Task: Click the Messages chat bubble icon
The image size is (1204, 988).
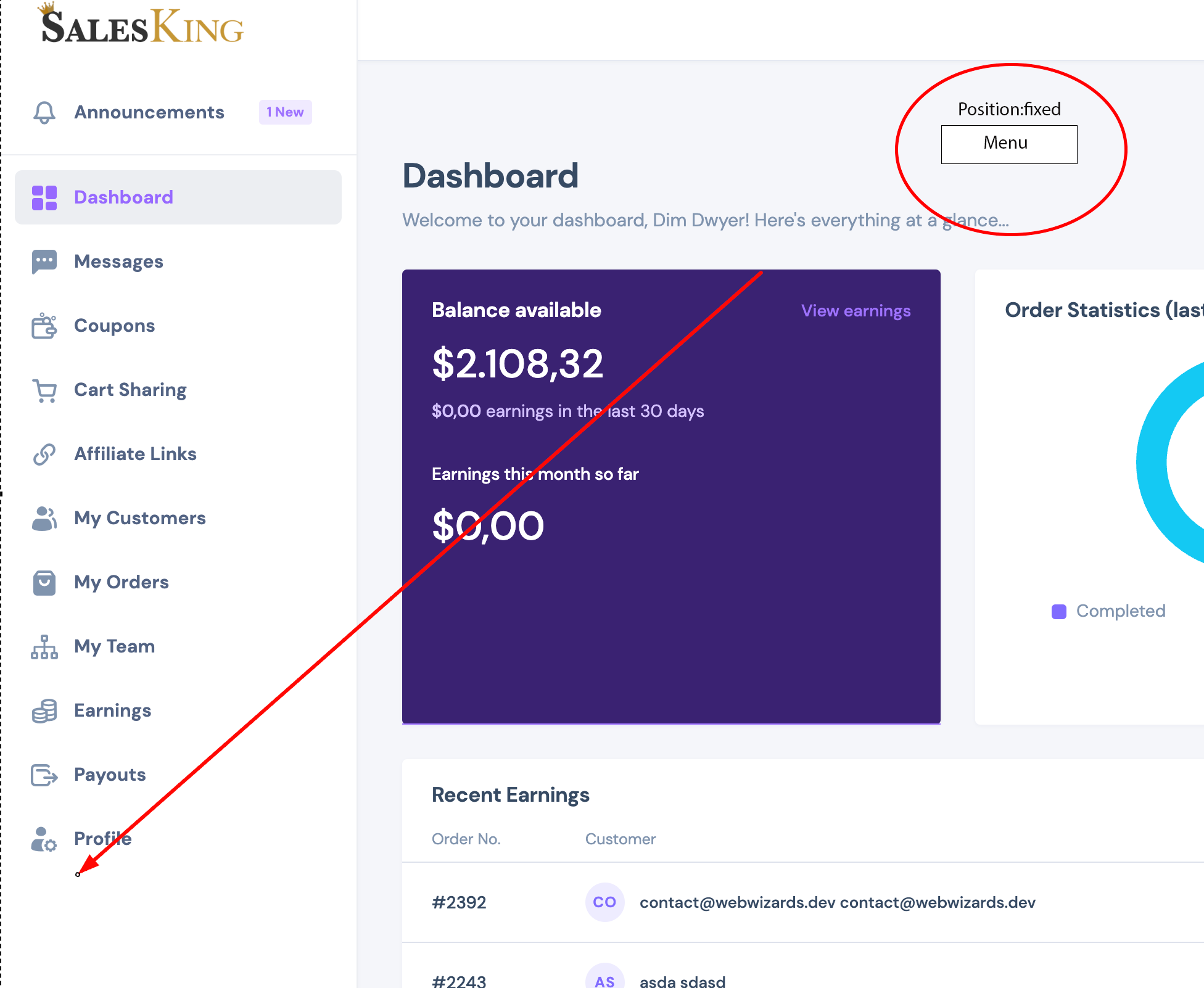Action: (44, 261)
